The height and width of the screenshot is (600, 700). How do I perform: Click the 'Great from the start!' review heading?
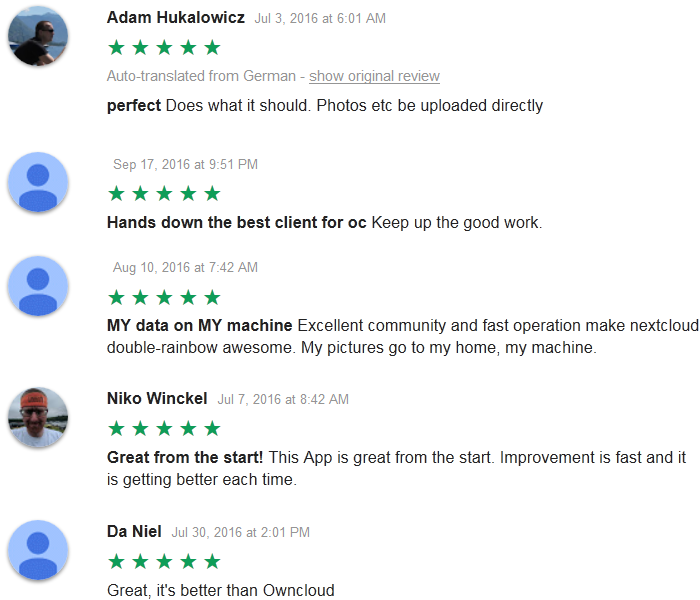[185, 457]
